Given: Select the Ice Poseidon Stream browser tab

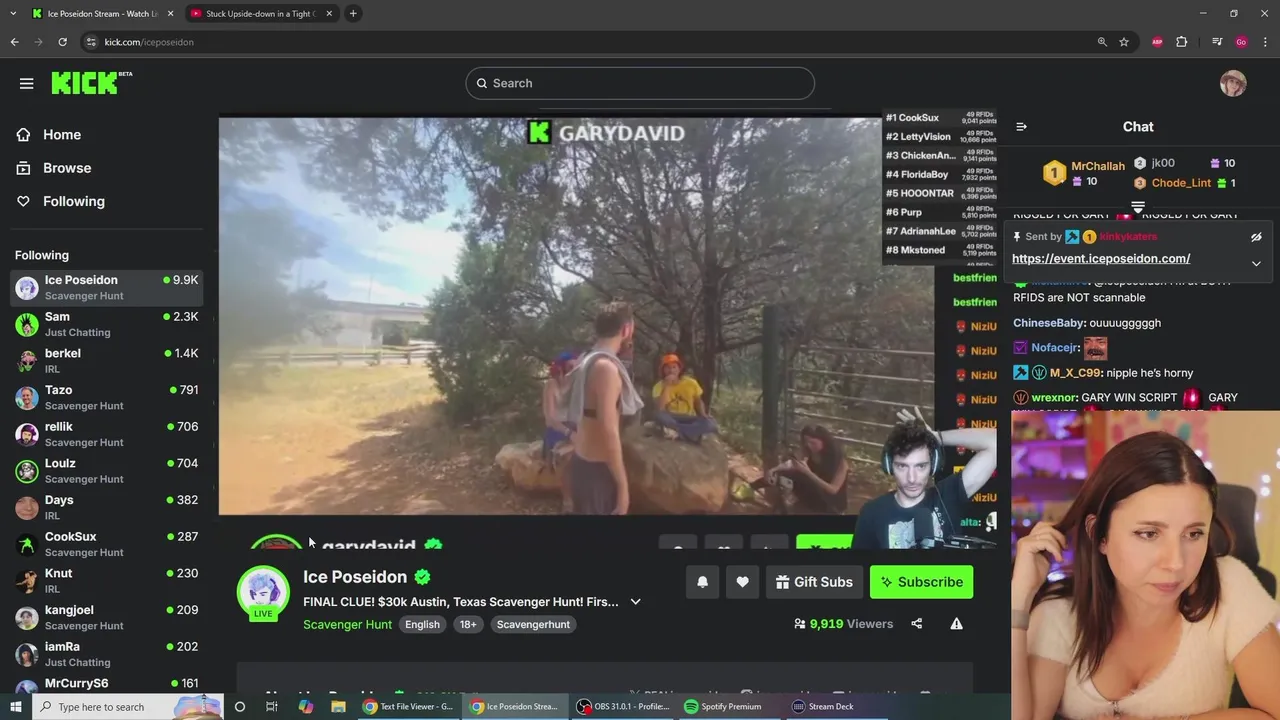Looking at the screenshot, I should (102, 13).
